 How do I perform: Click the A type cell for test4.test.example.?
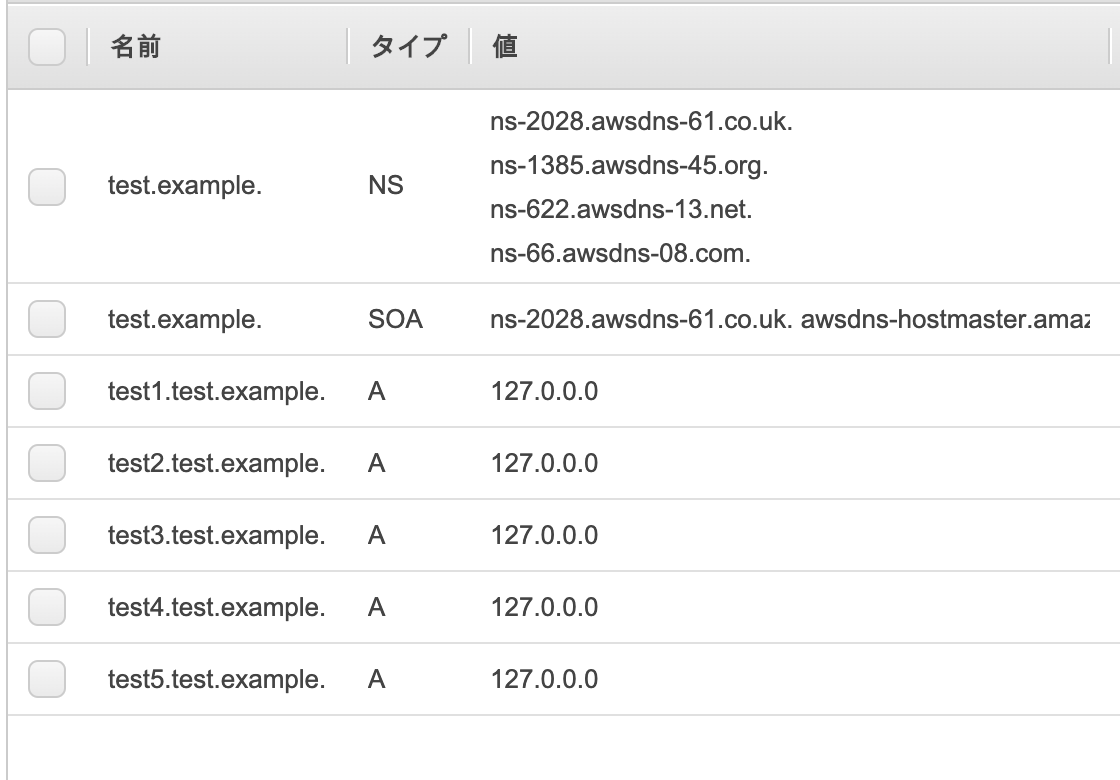click(376, 608)
